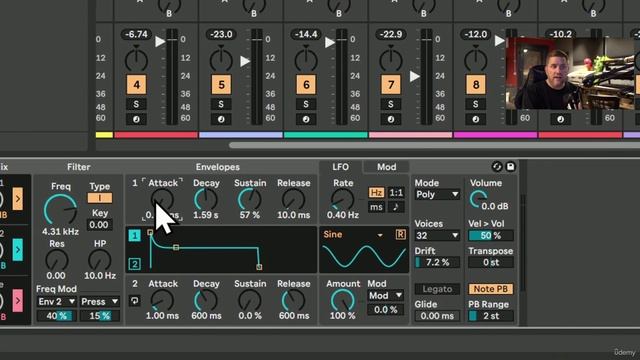Toggle track 5 activator button

click(221, 84)
